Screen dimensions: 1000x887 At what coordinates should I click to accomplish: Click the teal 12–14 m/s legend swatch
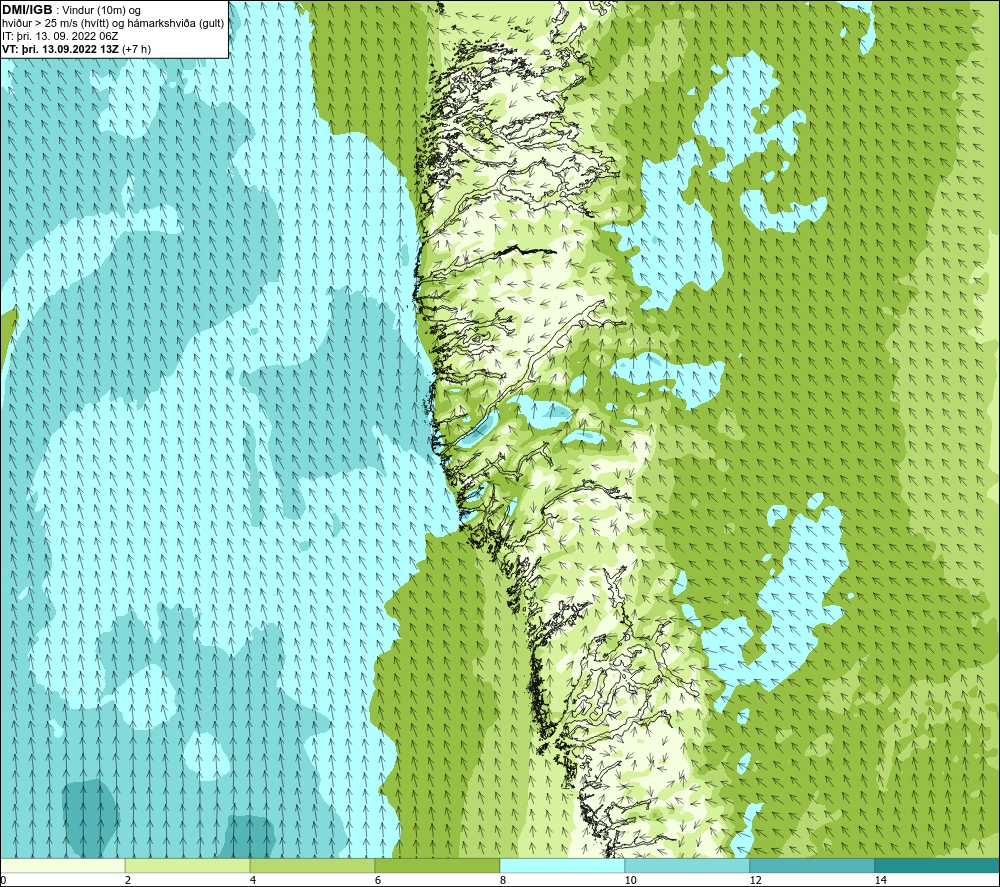812,866
